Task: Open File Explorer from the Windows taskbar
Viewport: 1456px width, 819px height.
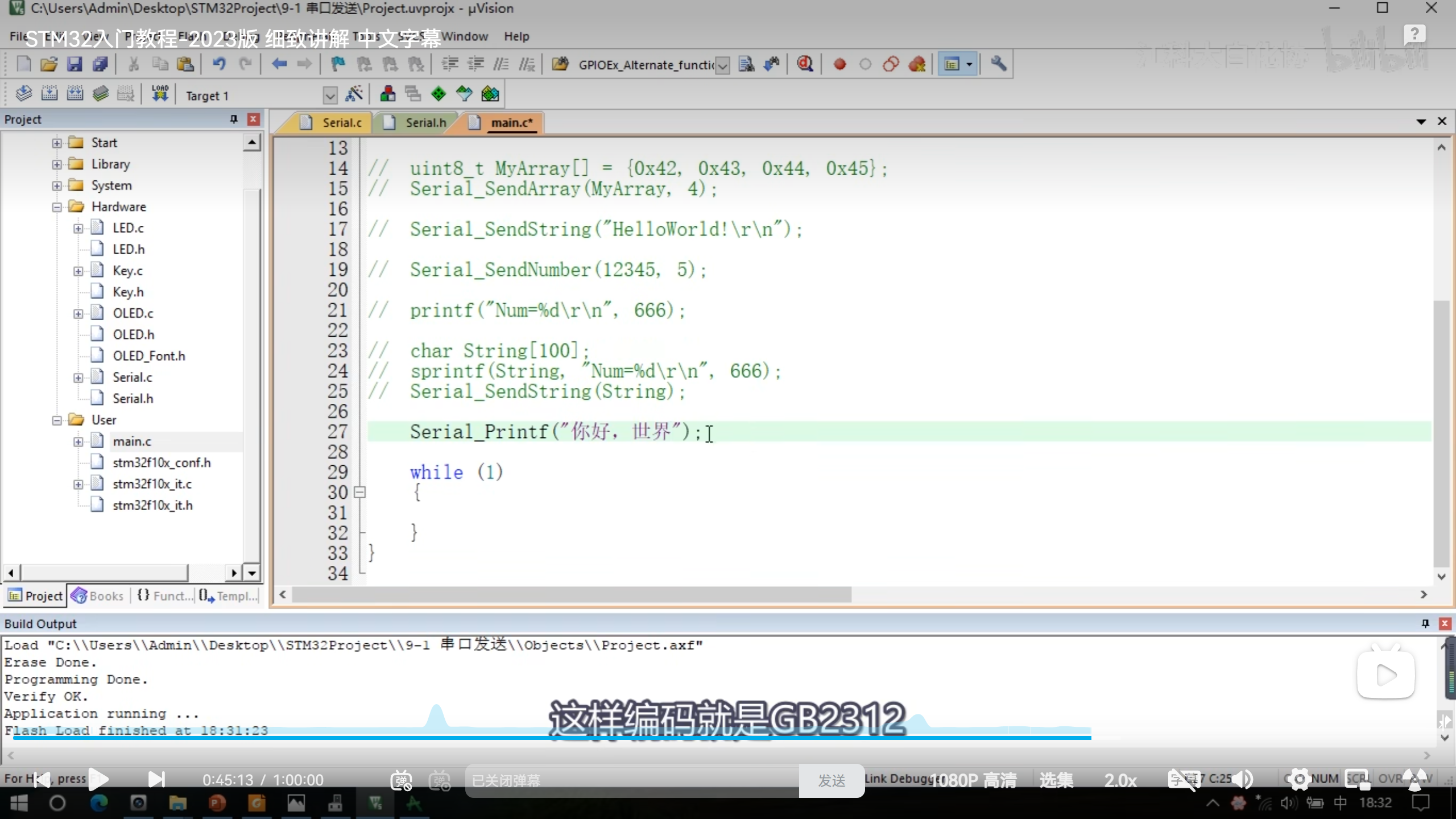Action: (177, 803)
